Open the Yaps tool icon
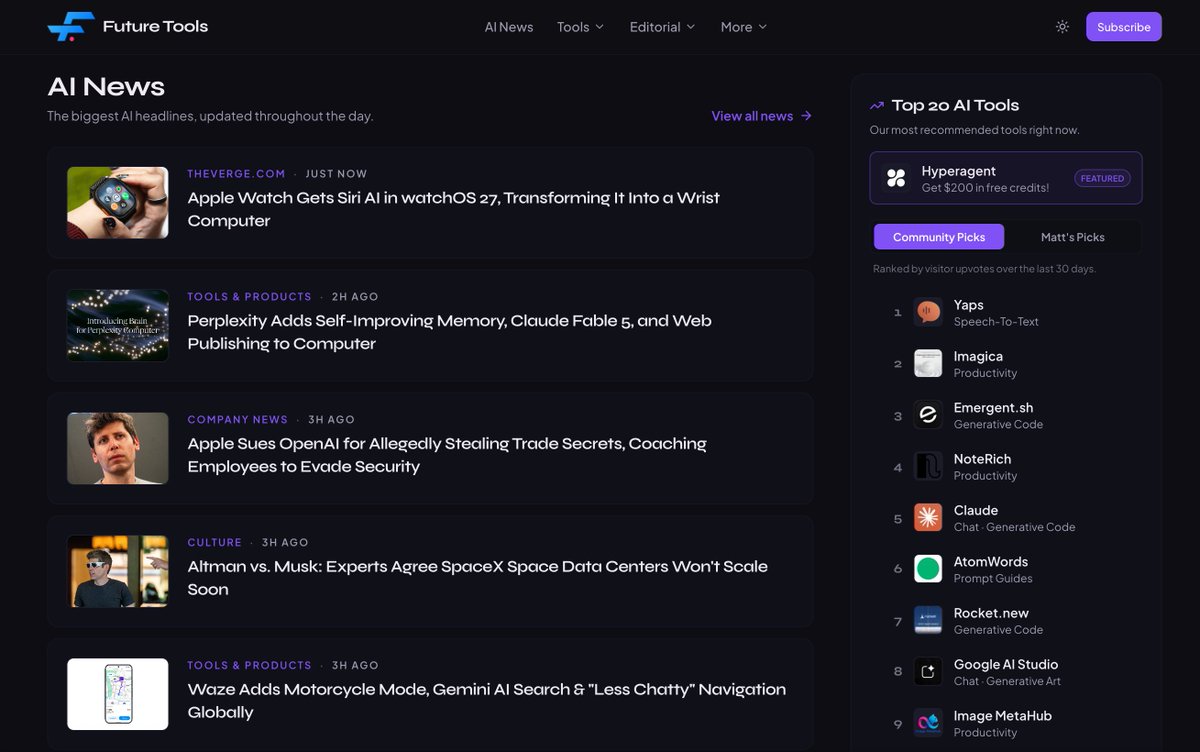The width and height of the screenshot is (1200, 752). click(x=928, y=313)
